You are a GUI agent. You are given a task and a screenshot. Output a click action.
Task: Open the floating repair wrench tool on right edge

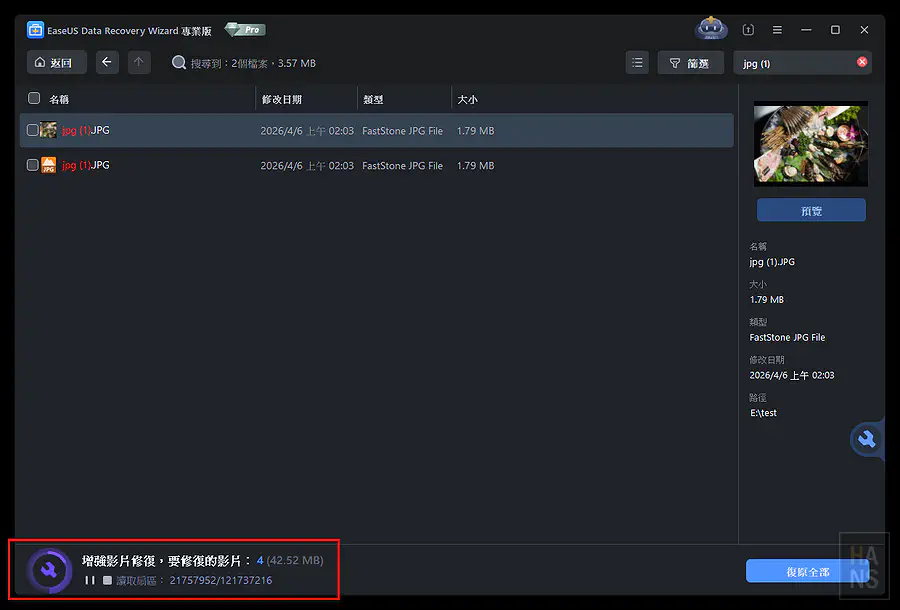866,439
